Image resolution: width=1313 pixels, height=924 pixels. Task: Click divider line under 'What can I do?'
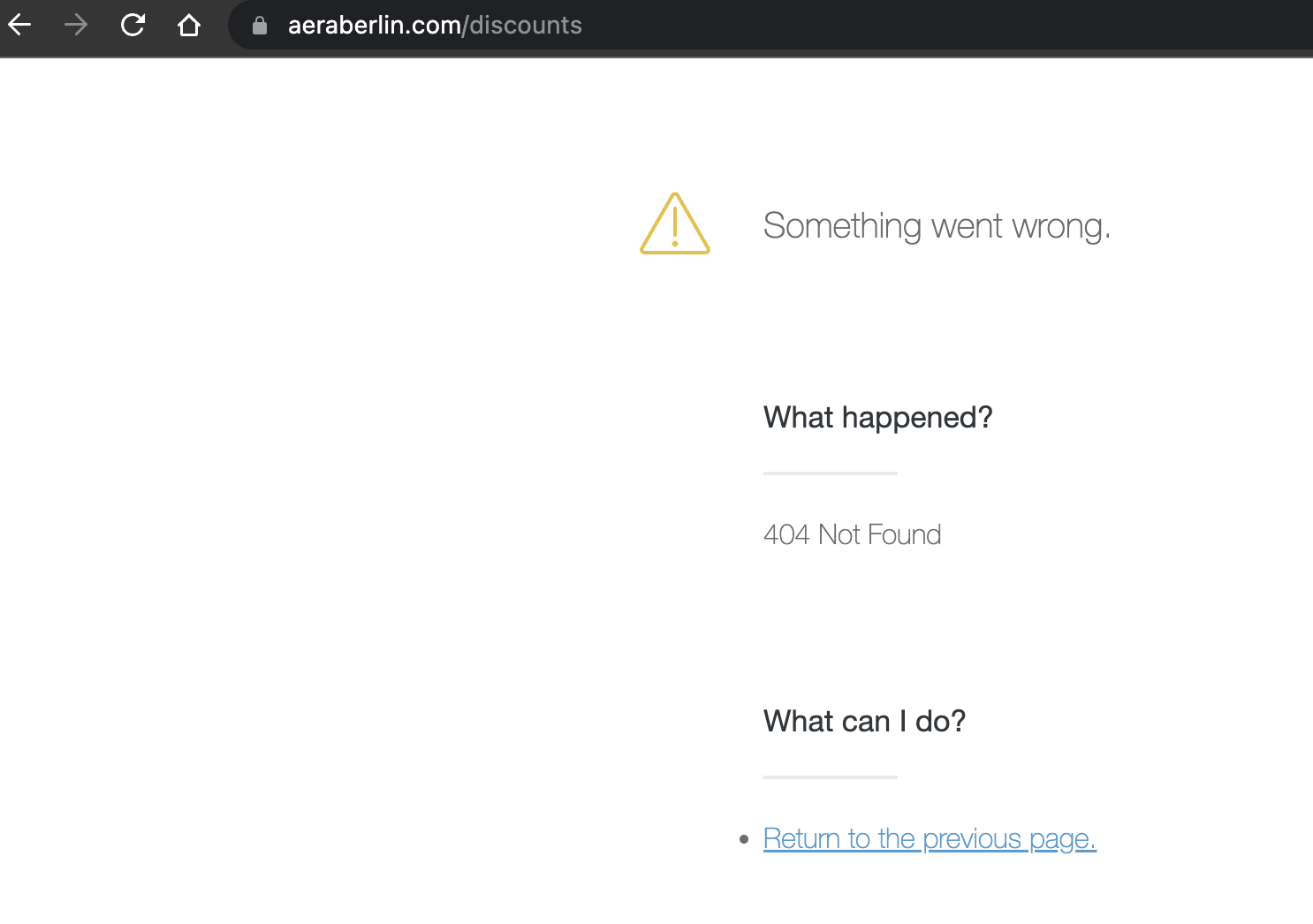[831, 777]
